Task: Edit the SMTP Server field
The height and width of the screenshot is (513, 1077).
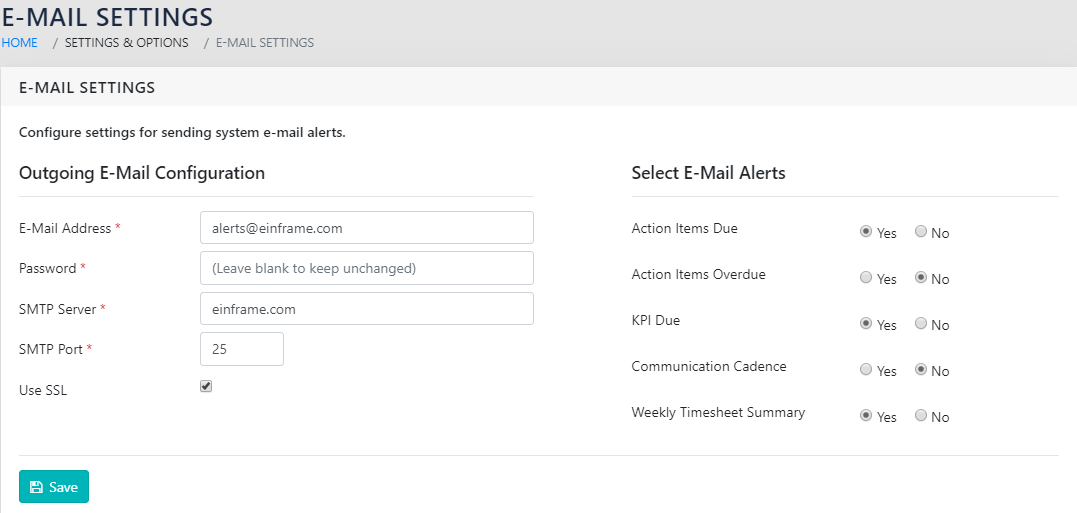Action: tap(366, 309)
